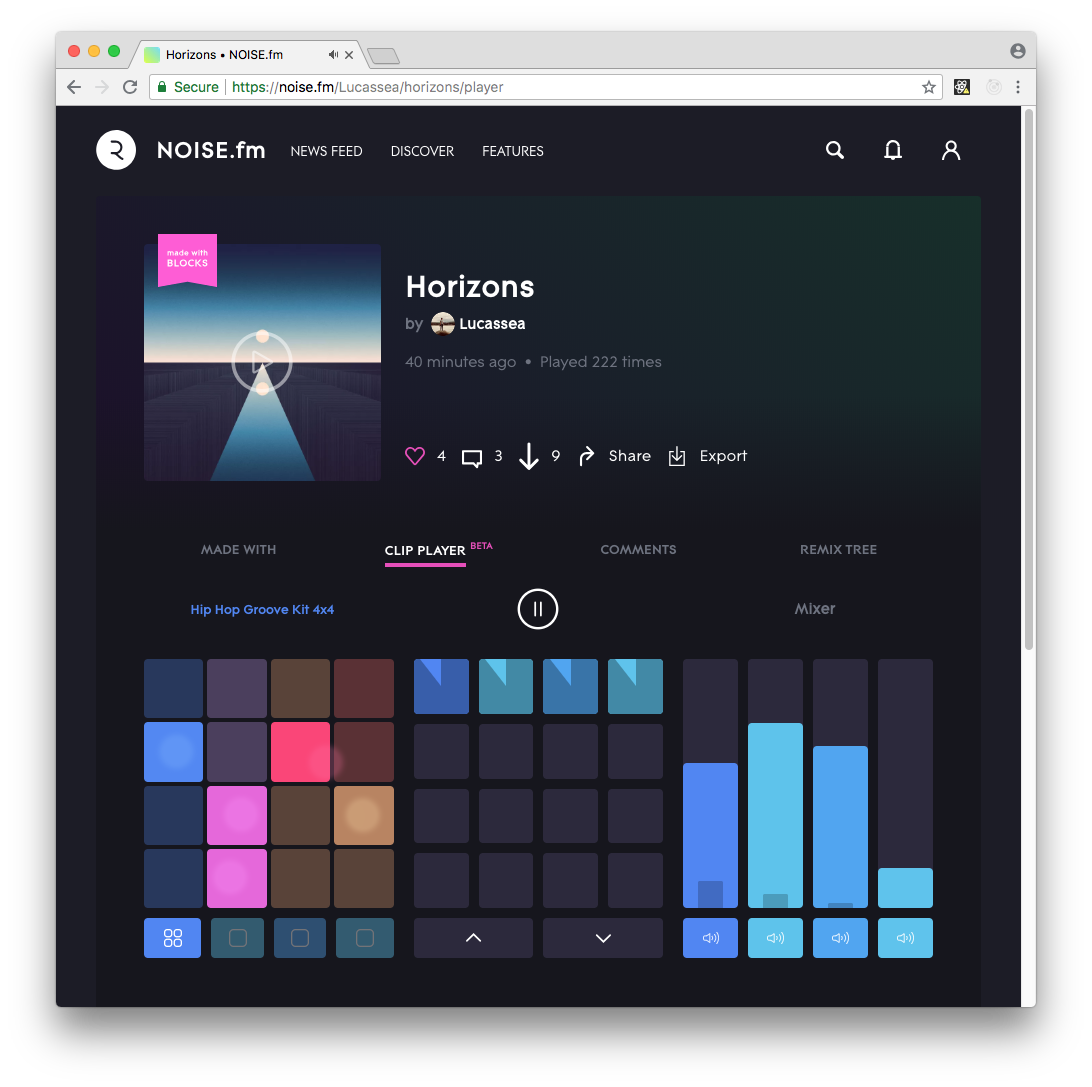Adjust the fourth mixer channel level bar

click(x=905, y=783)
